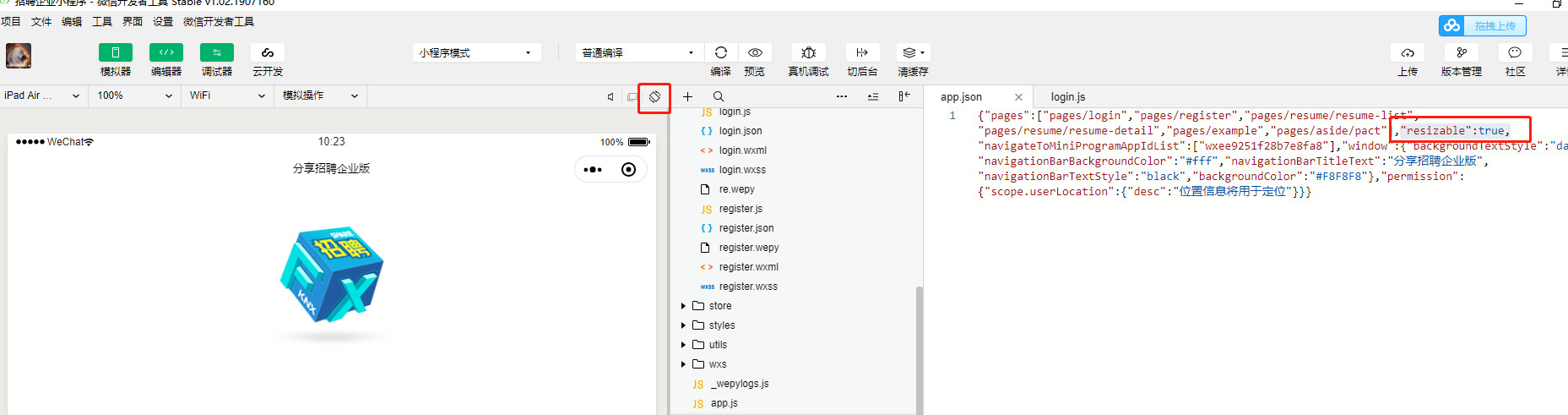
Task: Open the 编辑 menu
Action: [72, 22]
